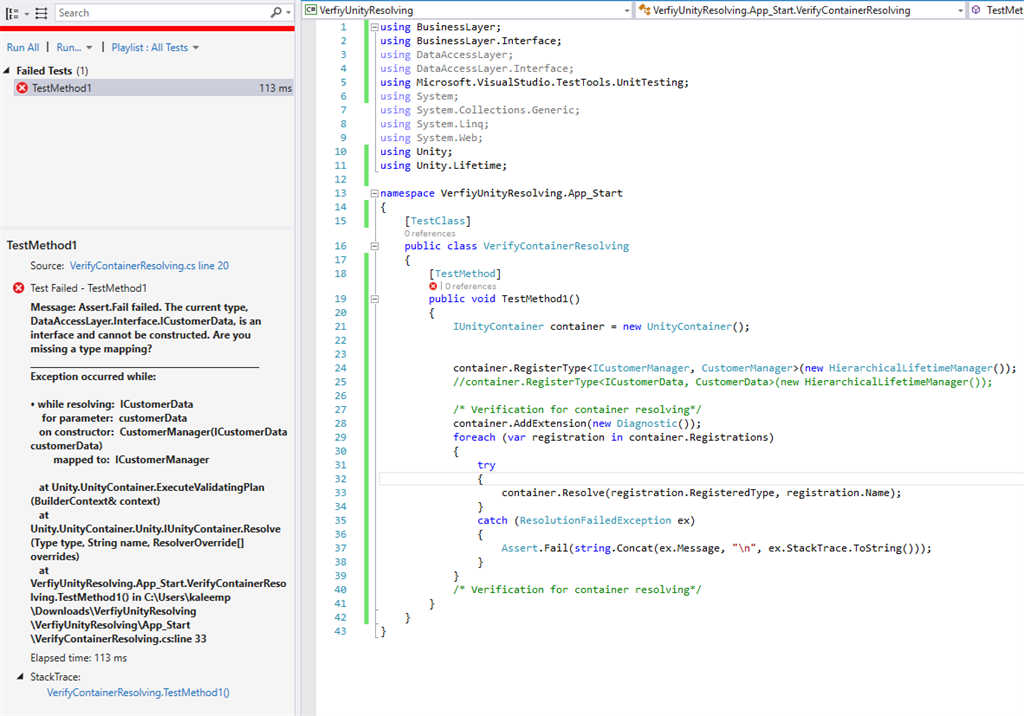
Task: Click the Run All link
Action: (23, 47)
